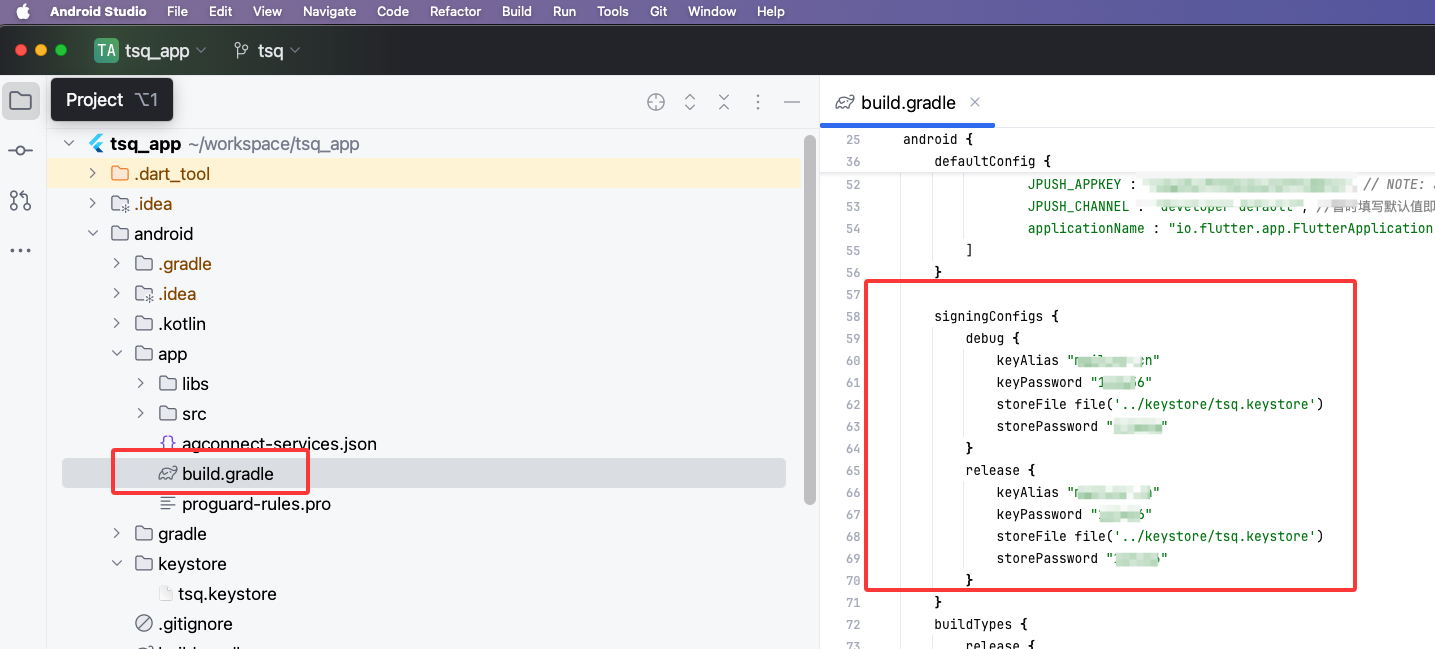Select agconnect-services.json in project tree

pos(279,444)
